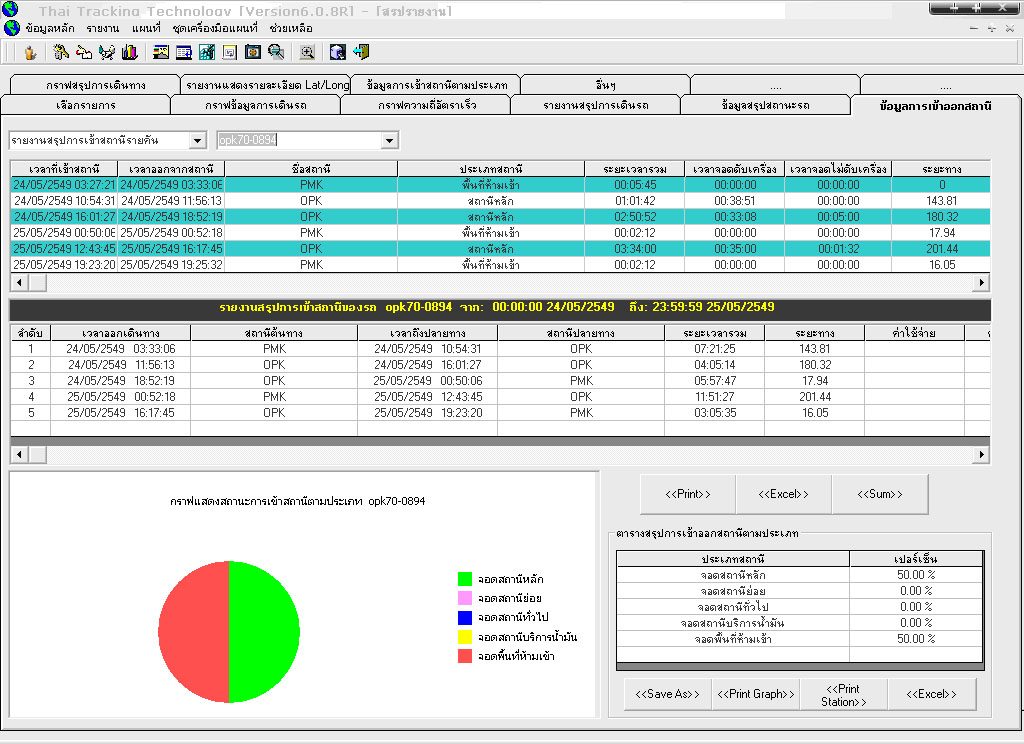Image resolution: width=1024 pixels, height=744 pixels.
Task: Click the <<Sum>> button
Action: click(x=880, y=494)
